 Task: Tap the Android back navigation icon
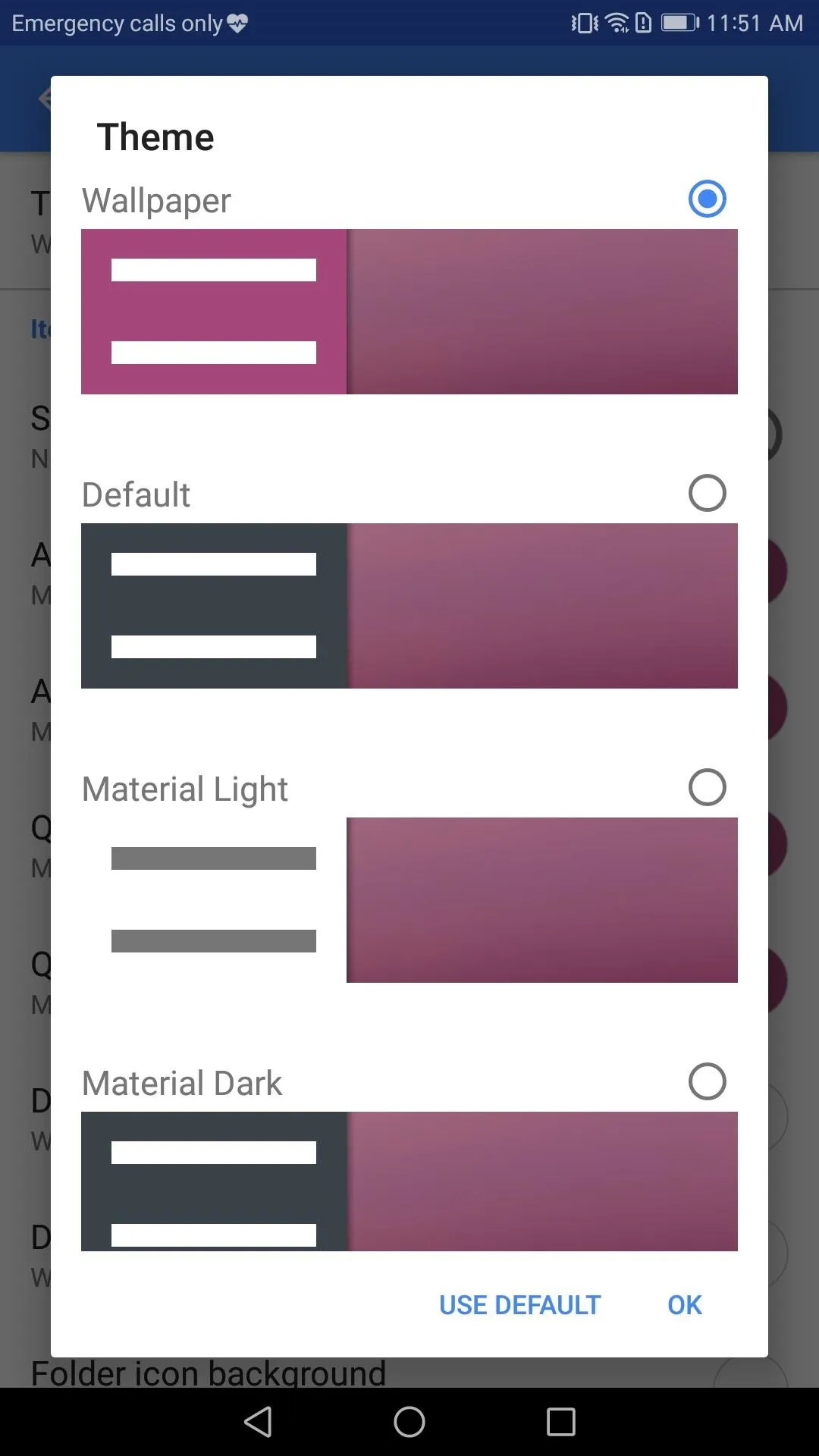(x=259, y=1422)
